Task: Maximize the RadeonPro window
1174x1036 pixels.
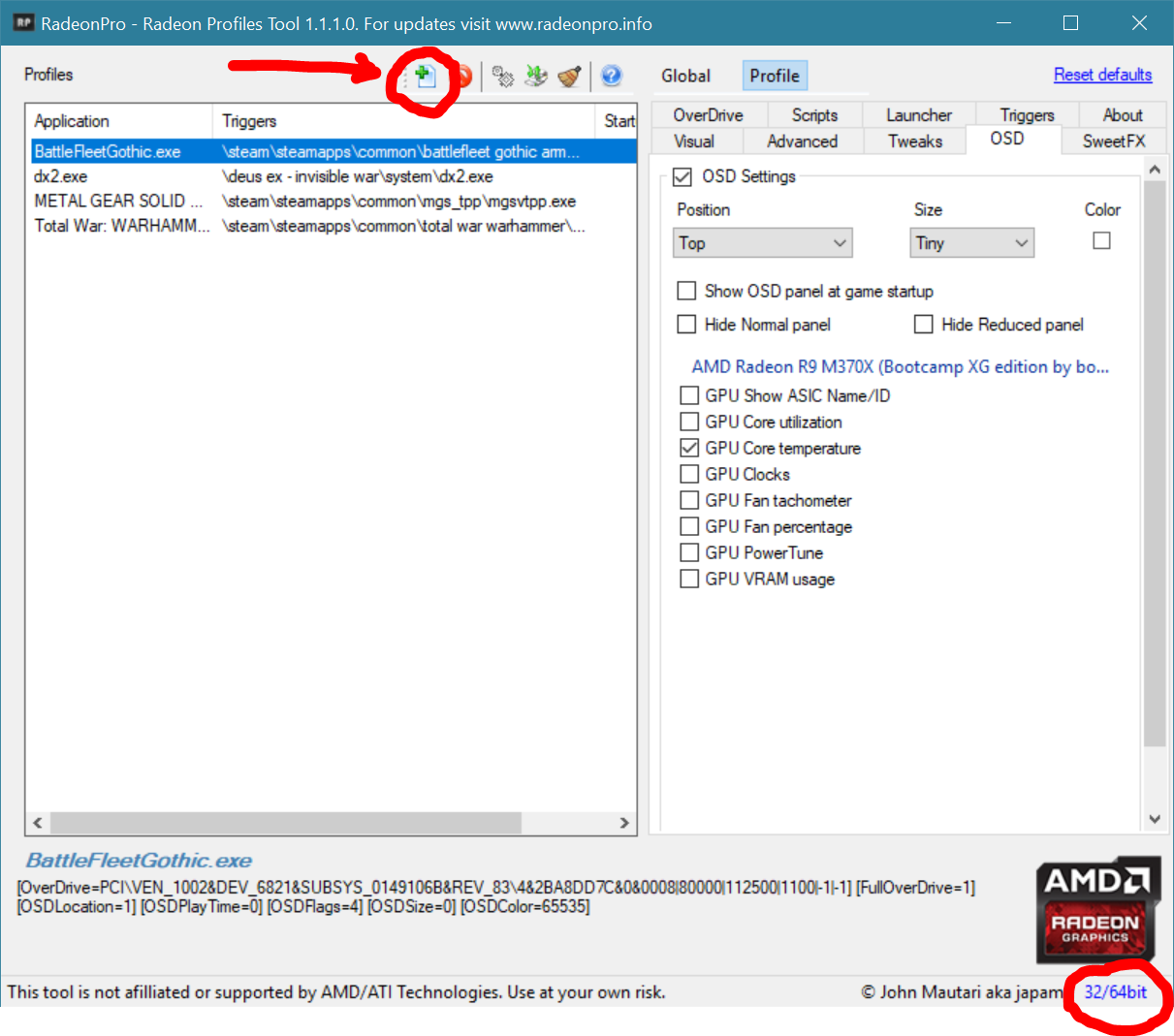Action: point(1070,22)
